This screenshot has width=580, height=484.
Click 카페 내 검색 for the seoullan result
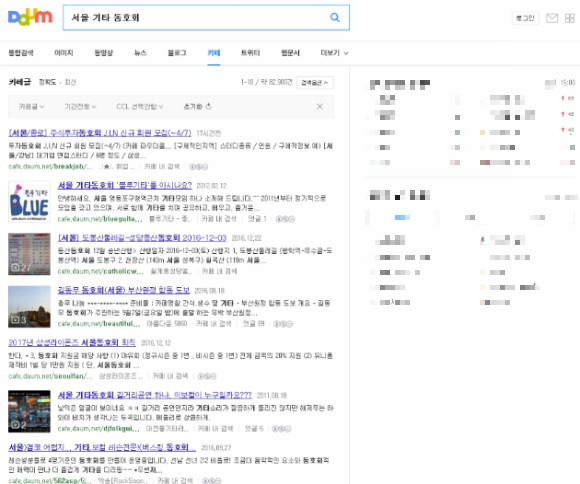coord(171,376)
